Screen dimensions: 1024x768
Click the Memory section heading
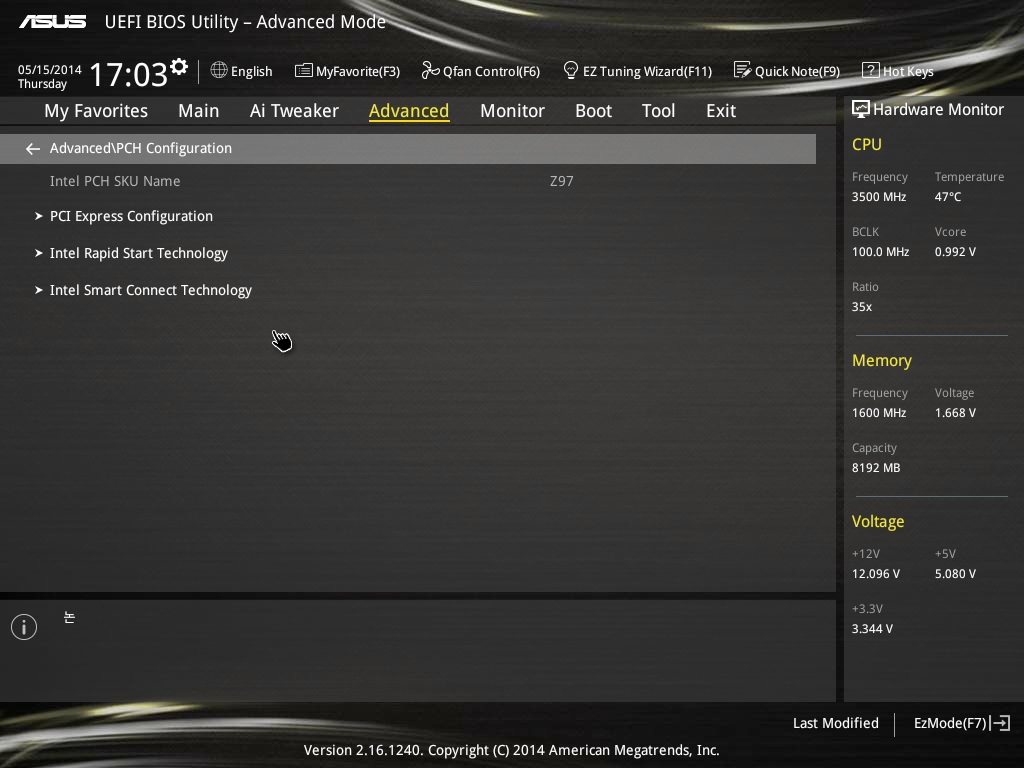(x=882, y=360)
